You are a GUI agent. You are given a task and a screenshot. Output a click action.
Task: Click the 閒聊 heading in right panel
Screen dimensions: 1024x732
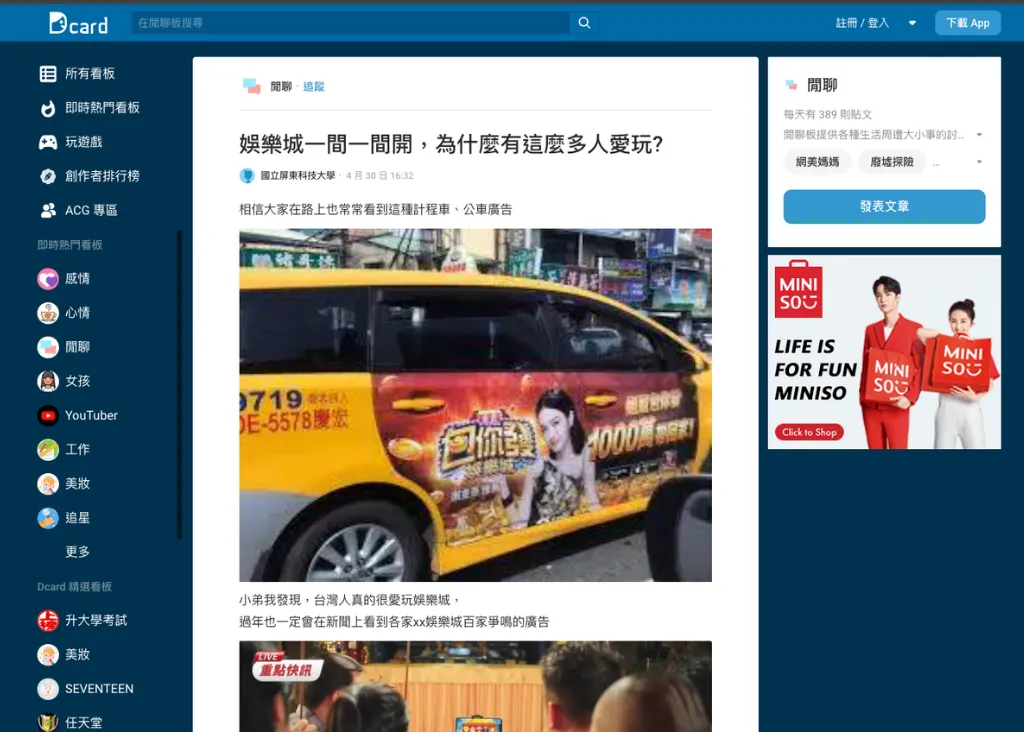[822, 85]
